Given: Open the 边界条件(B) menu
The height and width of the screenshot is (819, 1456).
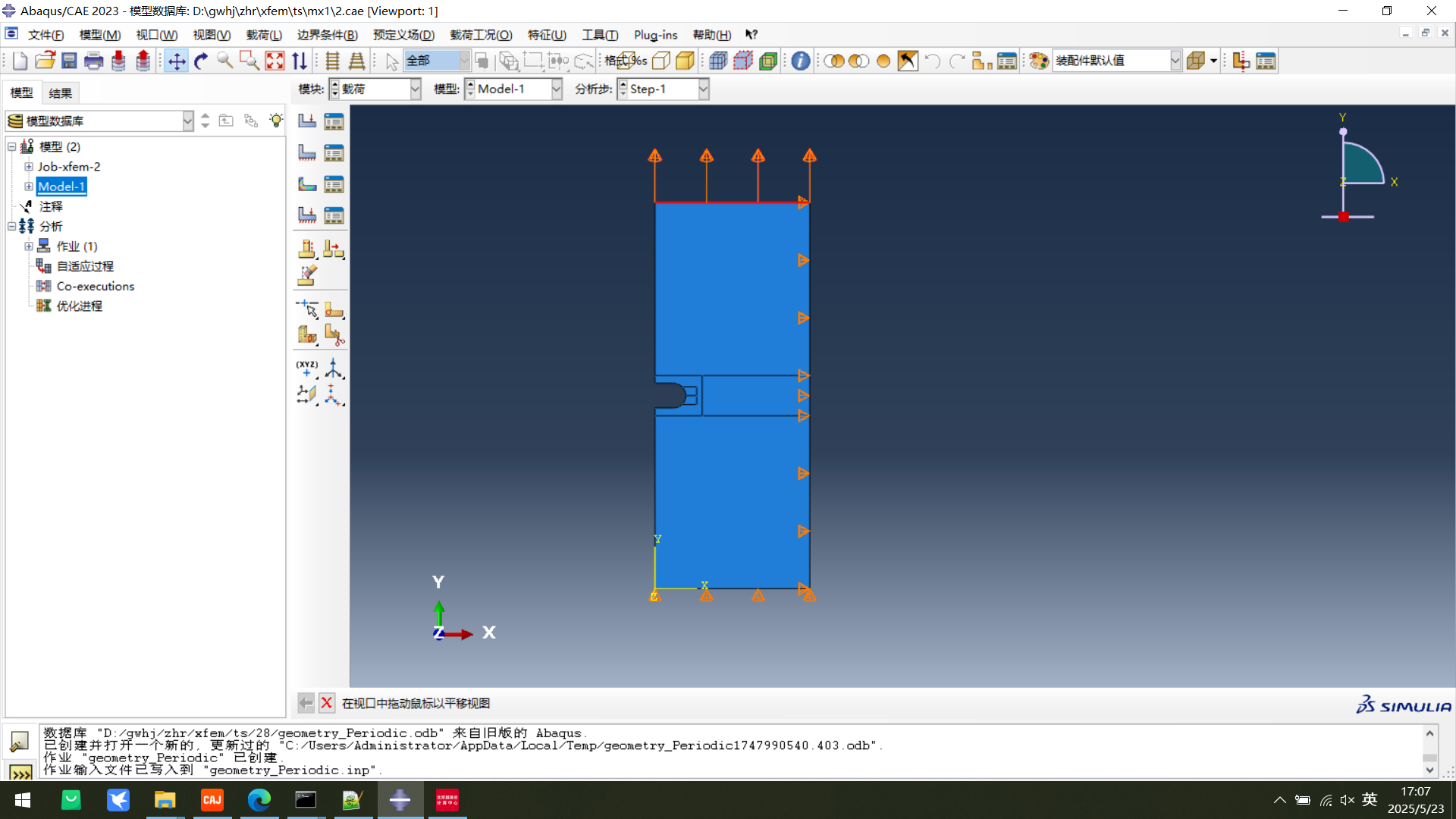Looking at the screenshot, I should click(x=327, y=35).
